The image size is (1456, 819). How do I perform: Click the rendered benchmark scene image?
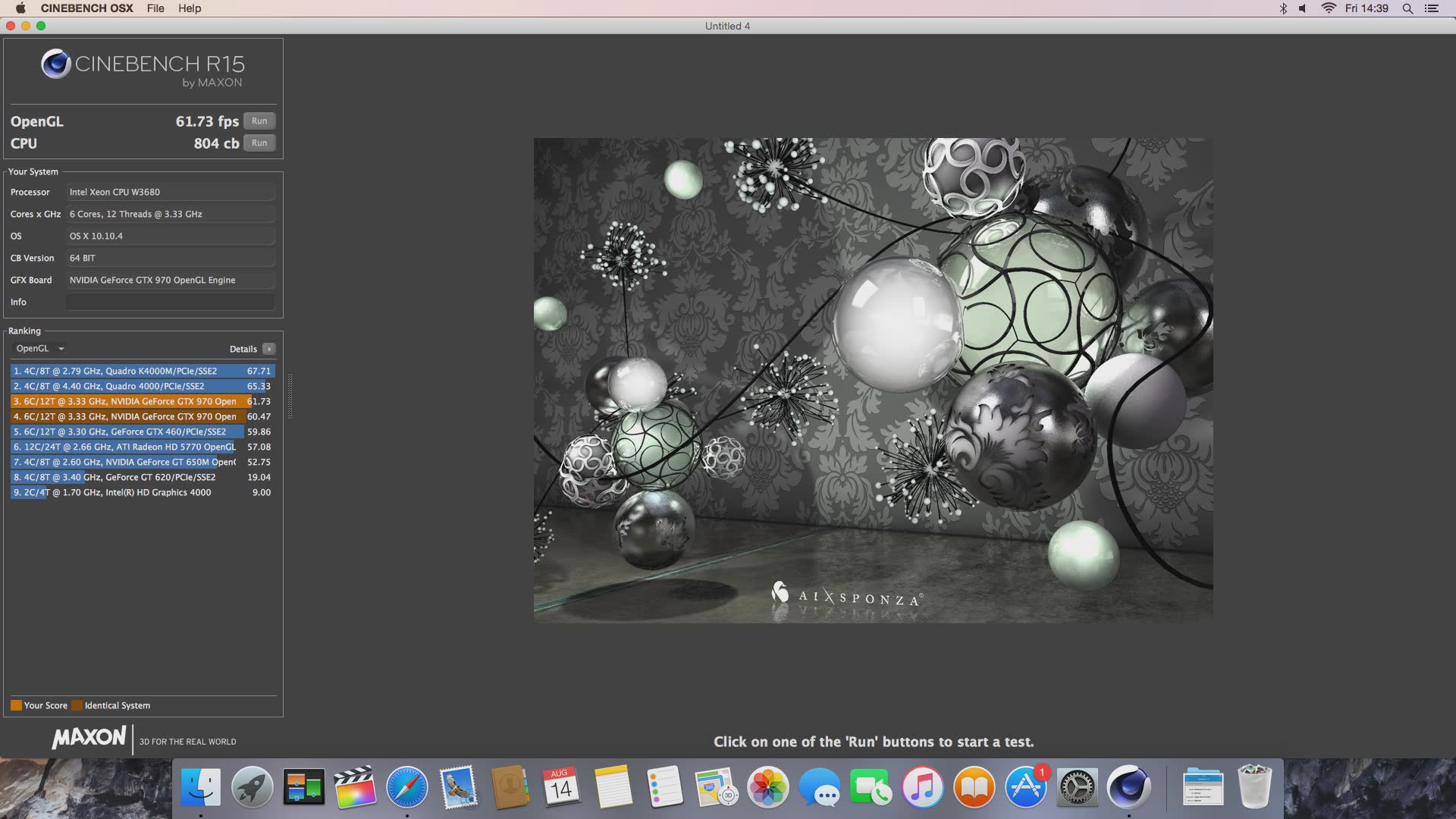point(873,380)
